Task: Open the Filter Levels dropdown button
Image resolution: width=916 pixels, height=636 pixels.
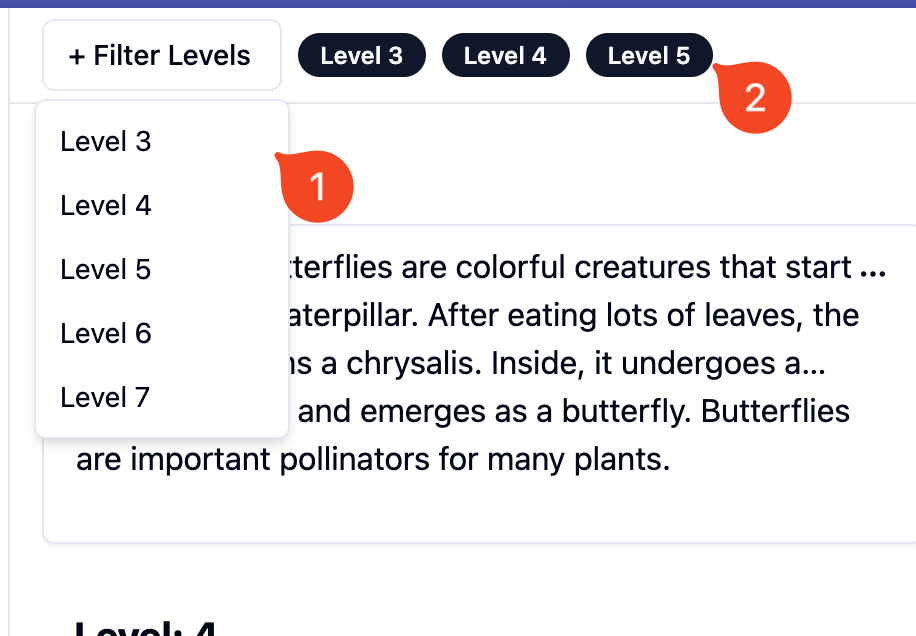Action: click(161, 55)
